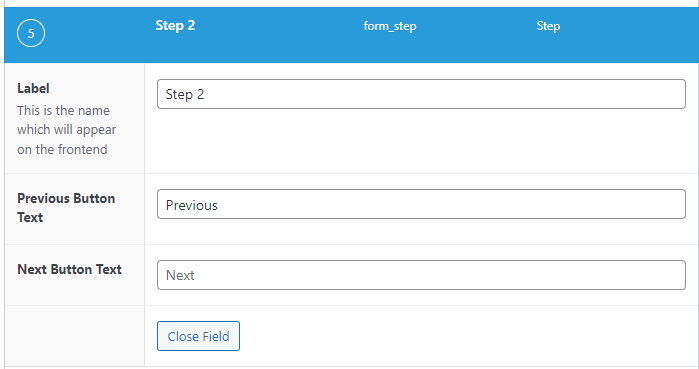Click the bold Label caption text

(x=33, y=88)
